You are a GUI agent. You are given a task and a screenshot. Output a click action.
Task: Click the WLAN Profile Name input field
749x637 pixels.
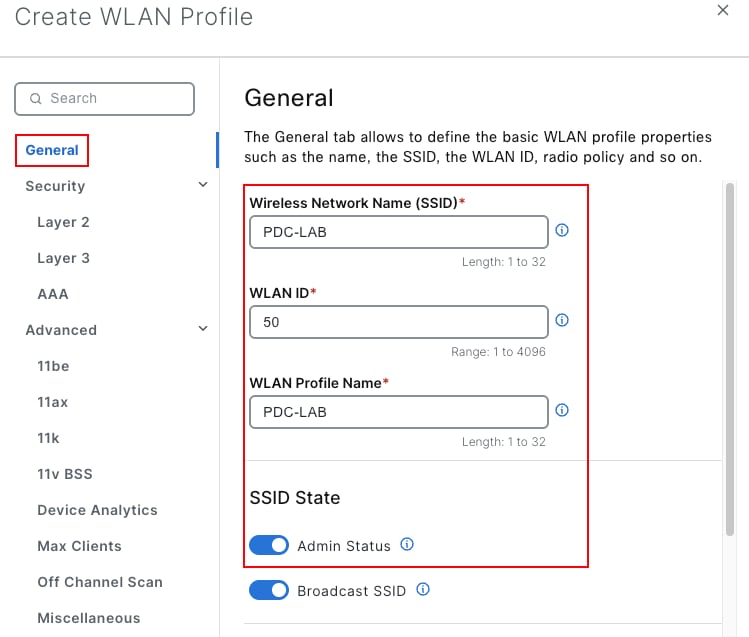(x=399, y=412)
